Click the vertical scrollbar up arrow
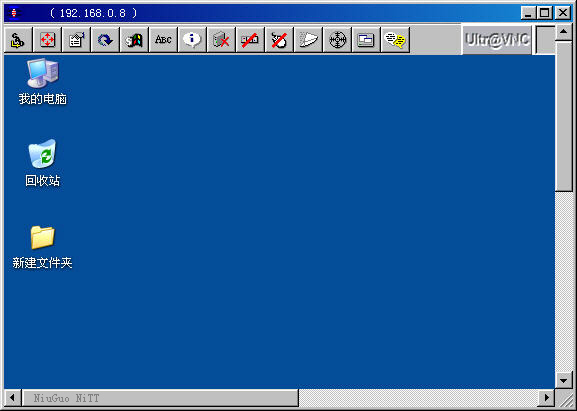 (x=563, y=33)
